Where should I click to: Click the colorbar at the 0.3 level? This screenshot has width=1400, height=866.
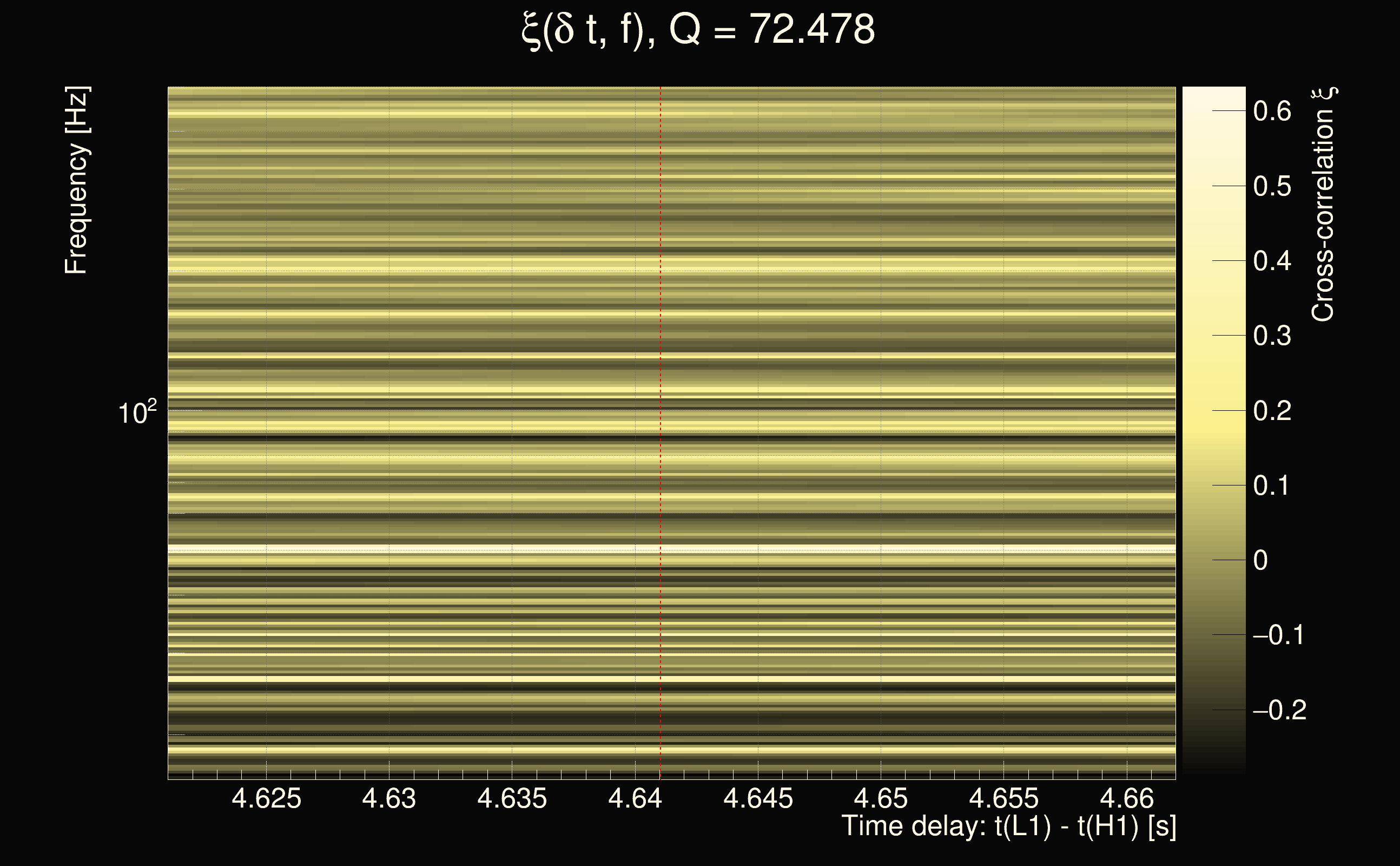1213,336
